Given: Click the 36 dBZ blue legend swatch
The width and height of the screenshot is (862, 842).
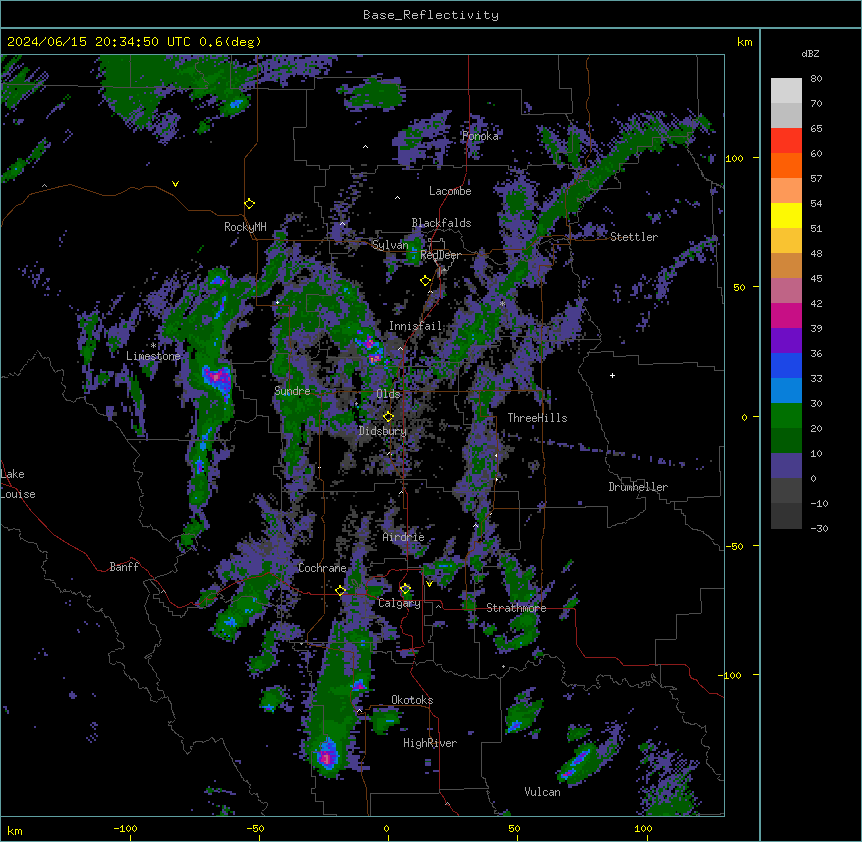Looking at the screenshot, I should point(786,365).
